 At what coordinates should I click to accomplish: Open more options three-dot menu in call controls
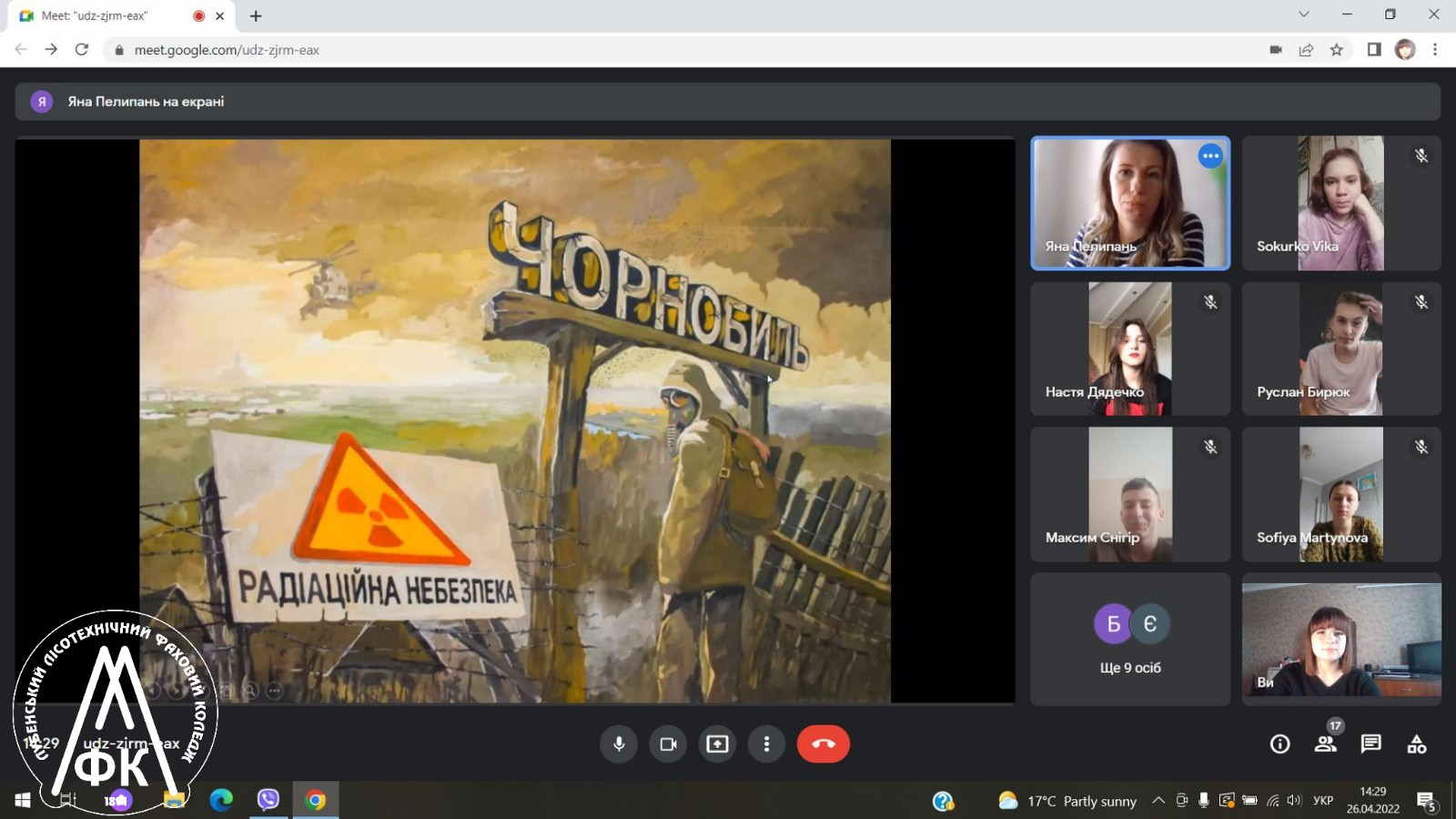click(x=766, y=744)
